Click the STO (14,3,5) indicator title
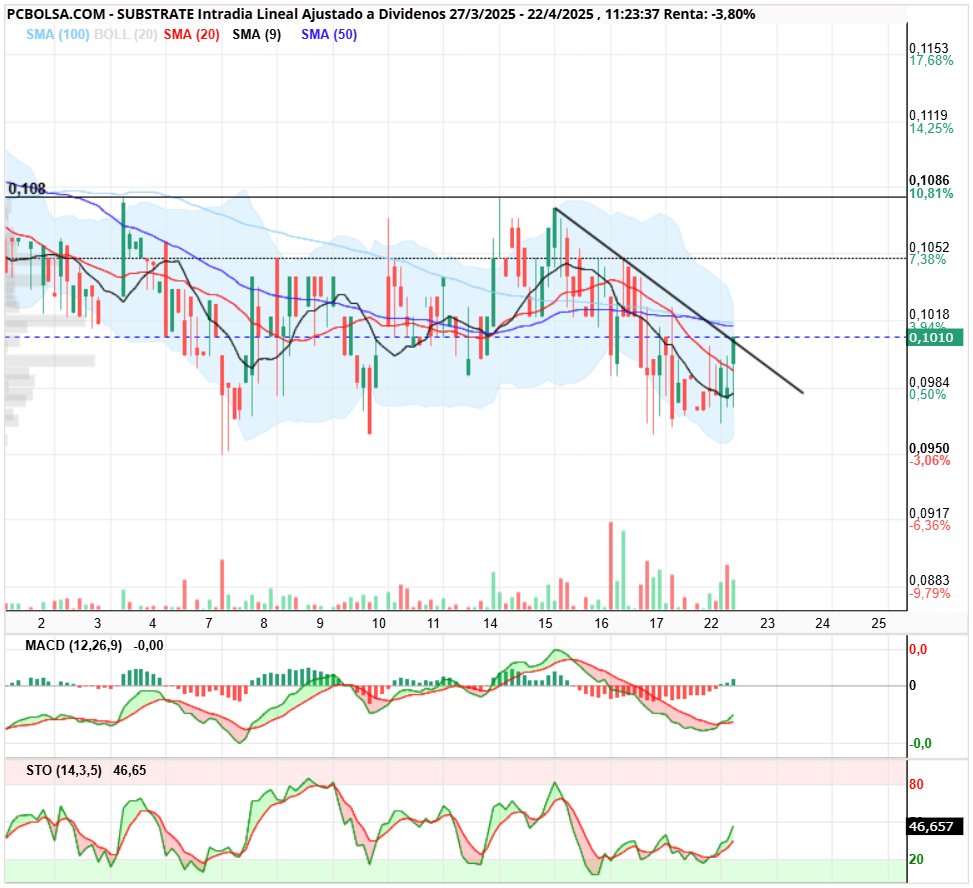 pyautogui.click(x=64, y=771)
